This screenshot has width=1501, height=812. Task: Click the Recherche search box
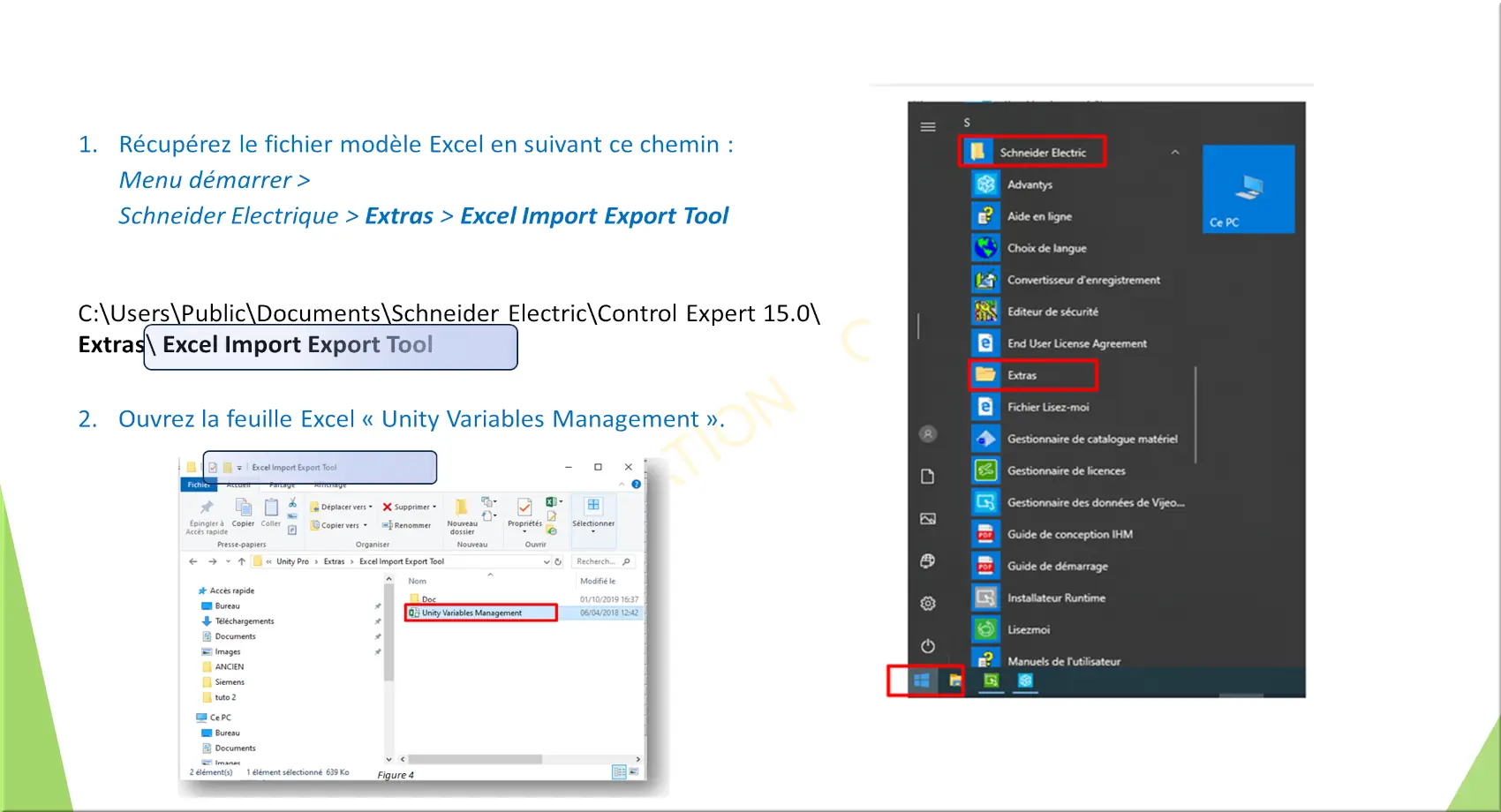click(x=603, y=561)
